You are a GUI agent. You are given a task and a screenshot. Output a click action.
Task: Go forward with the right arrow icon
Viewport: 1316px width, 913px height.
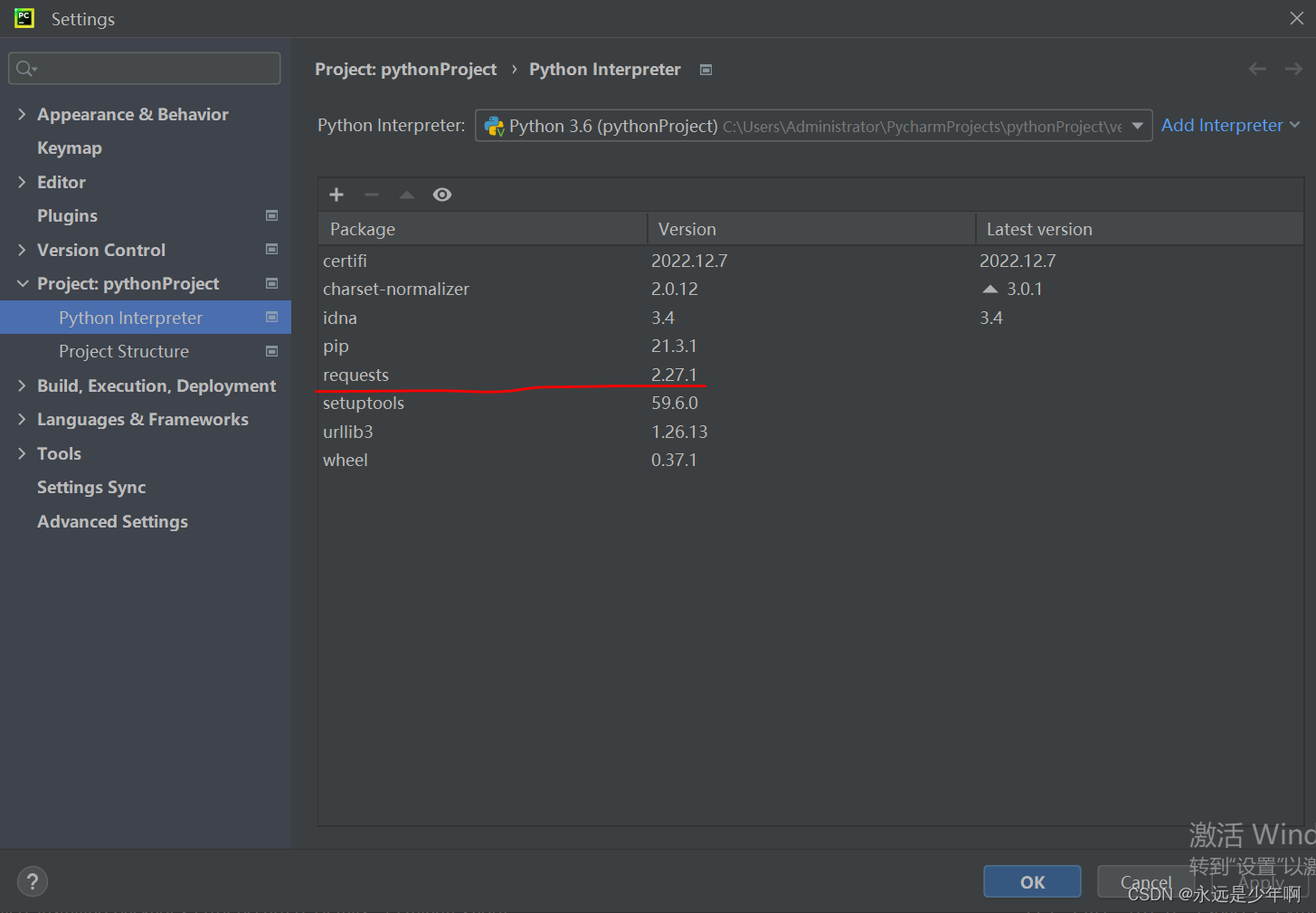click(x=1293, y=69)
